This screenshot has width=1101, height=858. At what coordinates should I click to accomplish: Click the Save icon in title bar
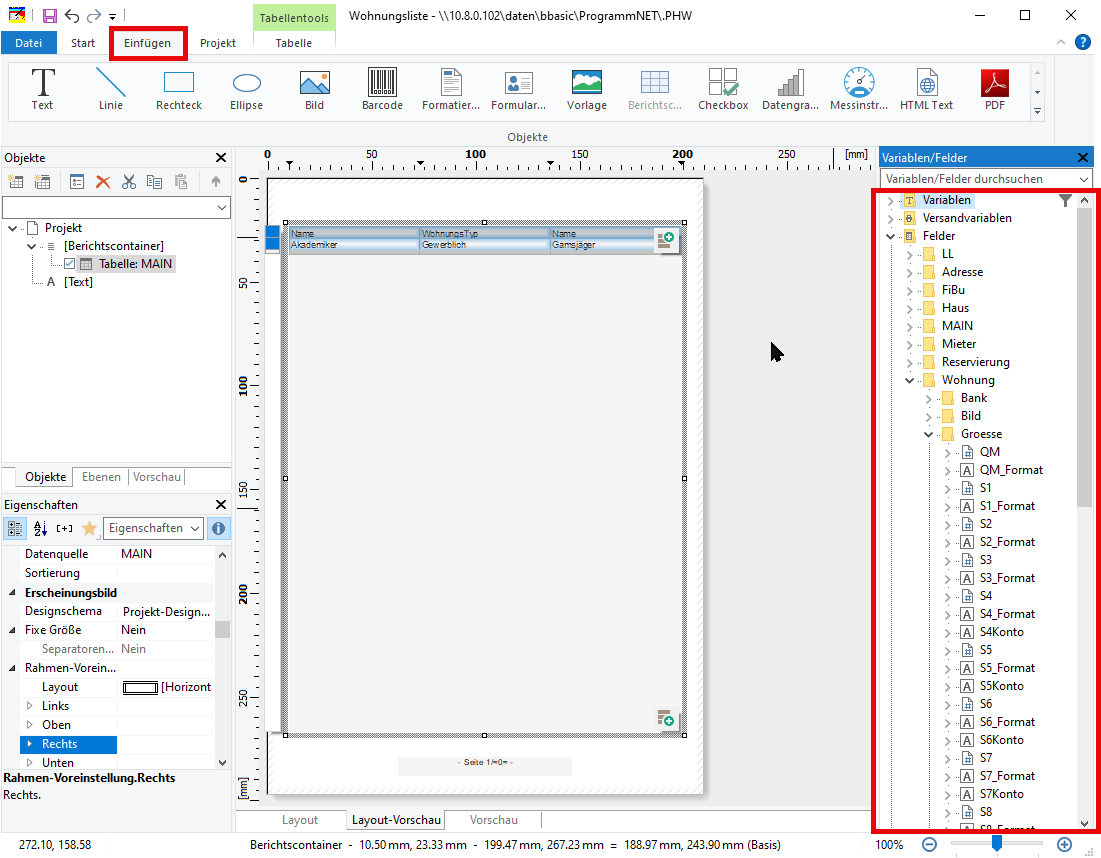(49, 15)
